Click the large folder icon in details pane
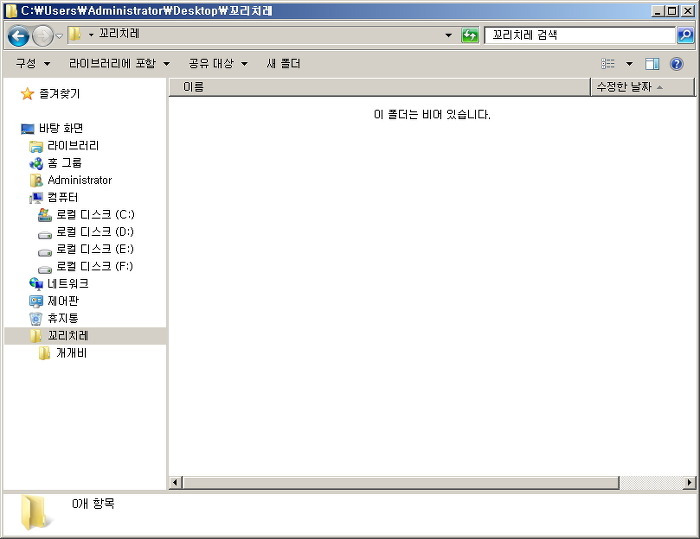The image size is (700, 539). click(35, 512)
